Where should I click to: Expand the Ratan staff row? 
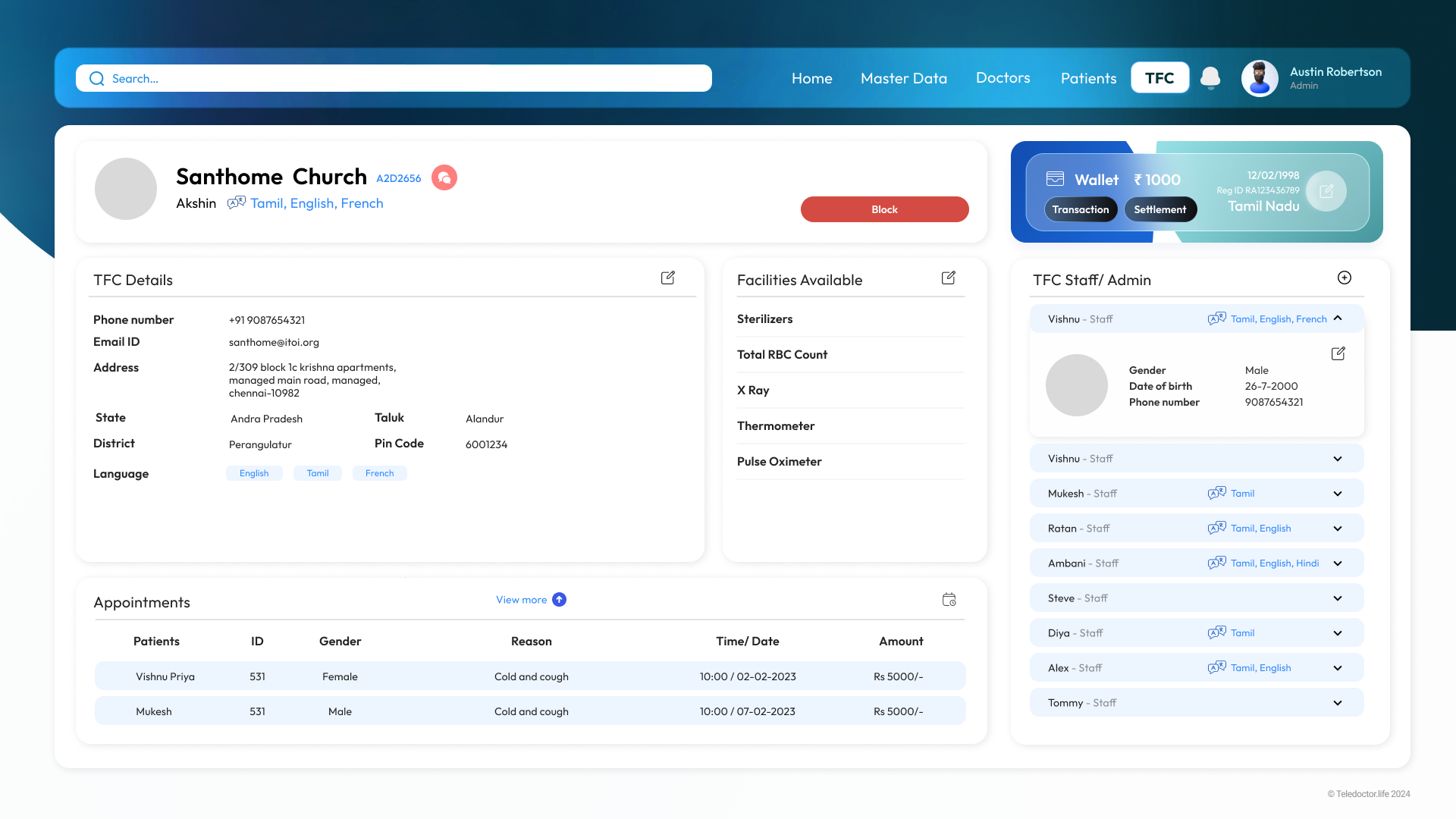(x=1338, y=529)
